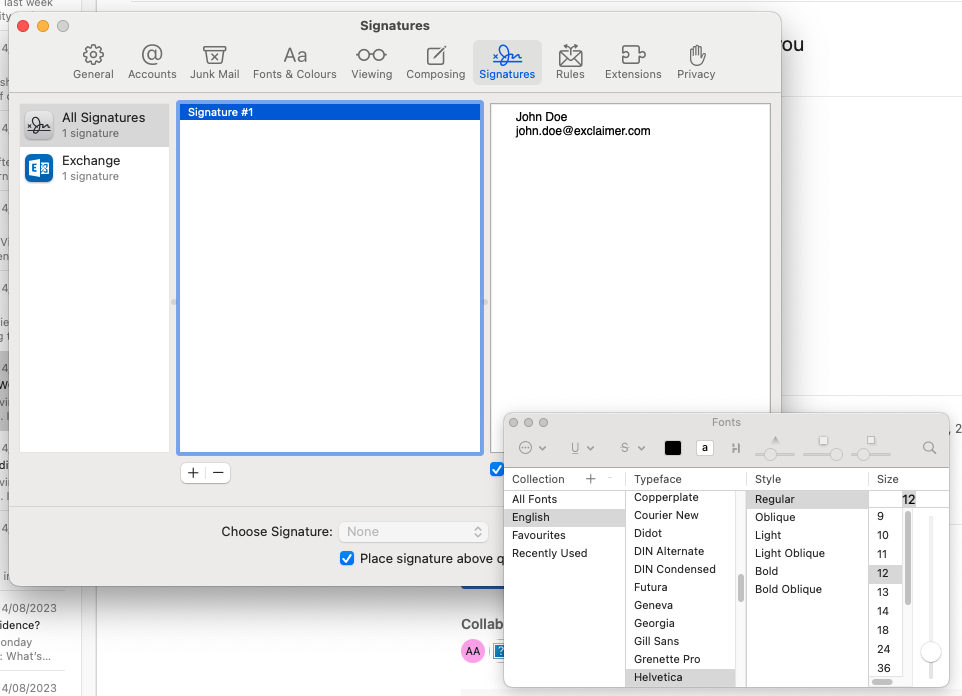Switch to the Accounts preferences icon
The width and height of the screenshot is (962, 696).
[x=152, y=61]
